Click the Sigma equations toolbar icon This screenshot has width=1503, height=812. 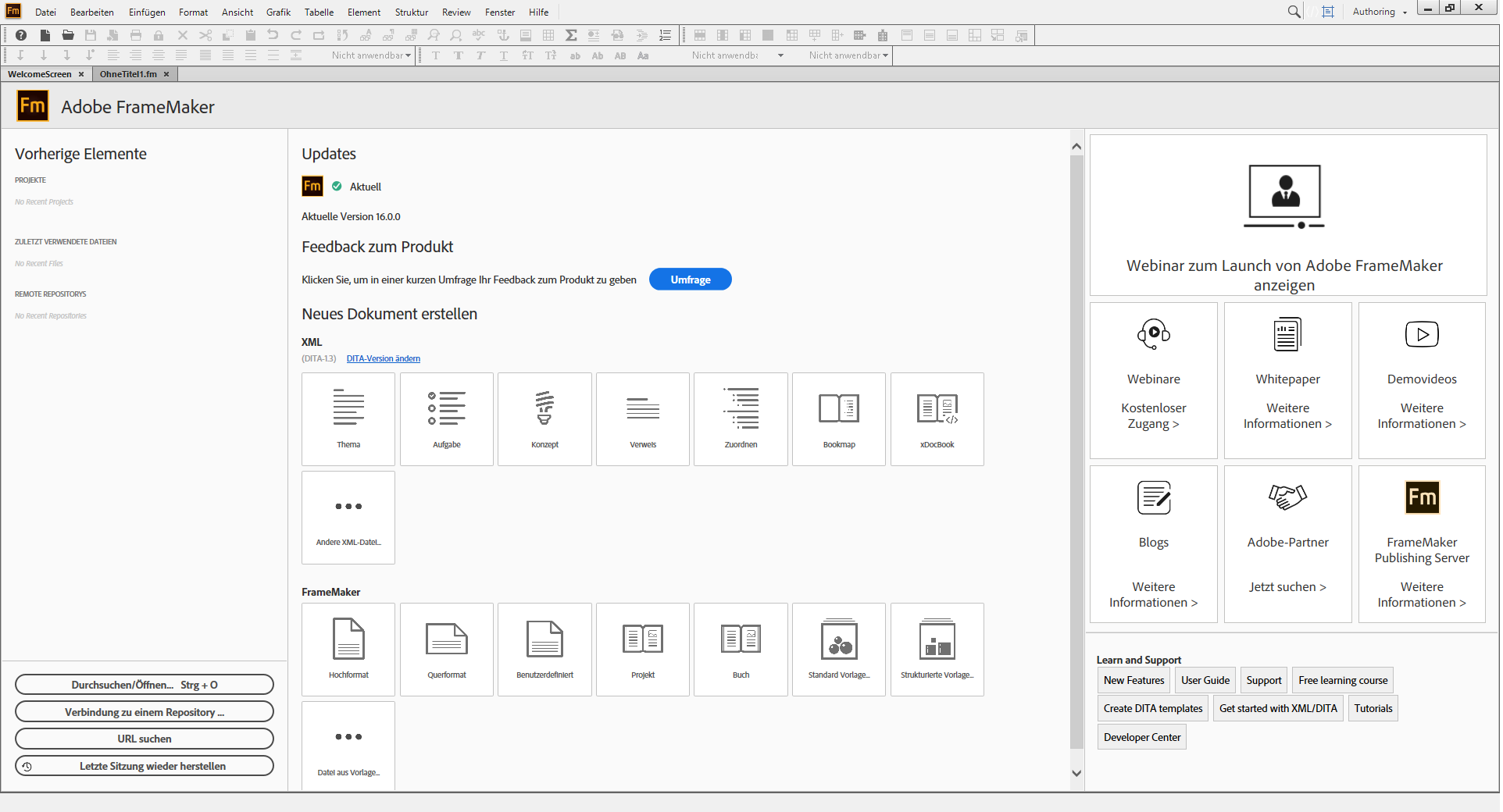pos(571,35)
